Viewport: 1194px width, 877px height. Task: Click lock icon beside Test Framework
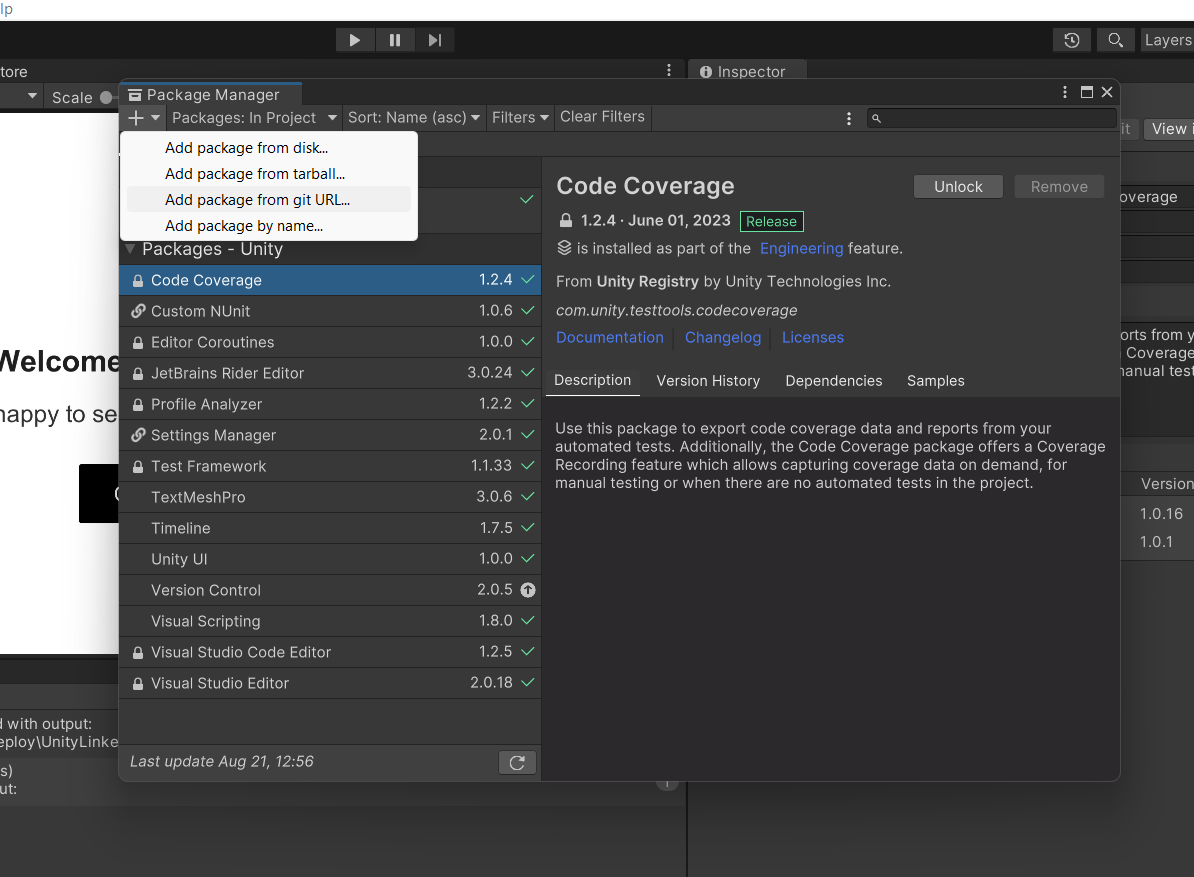coord(138,467)
